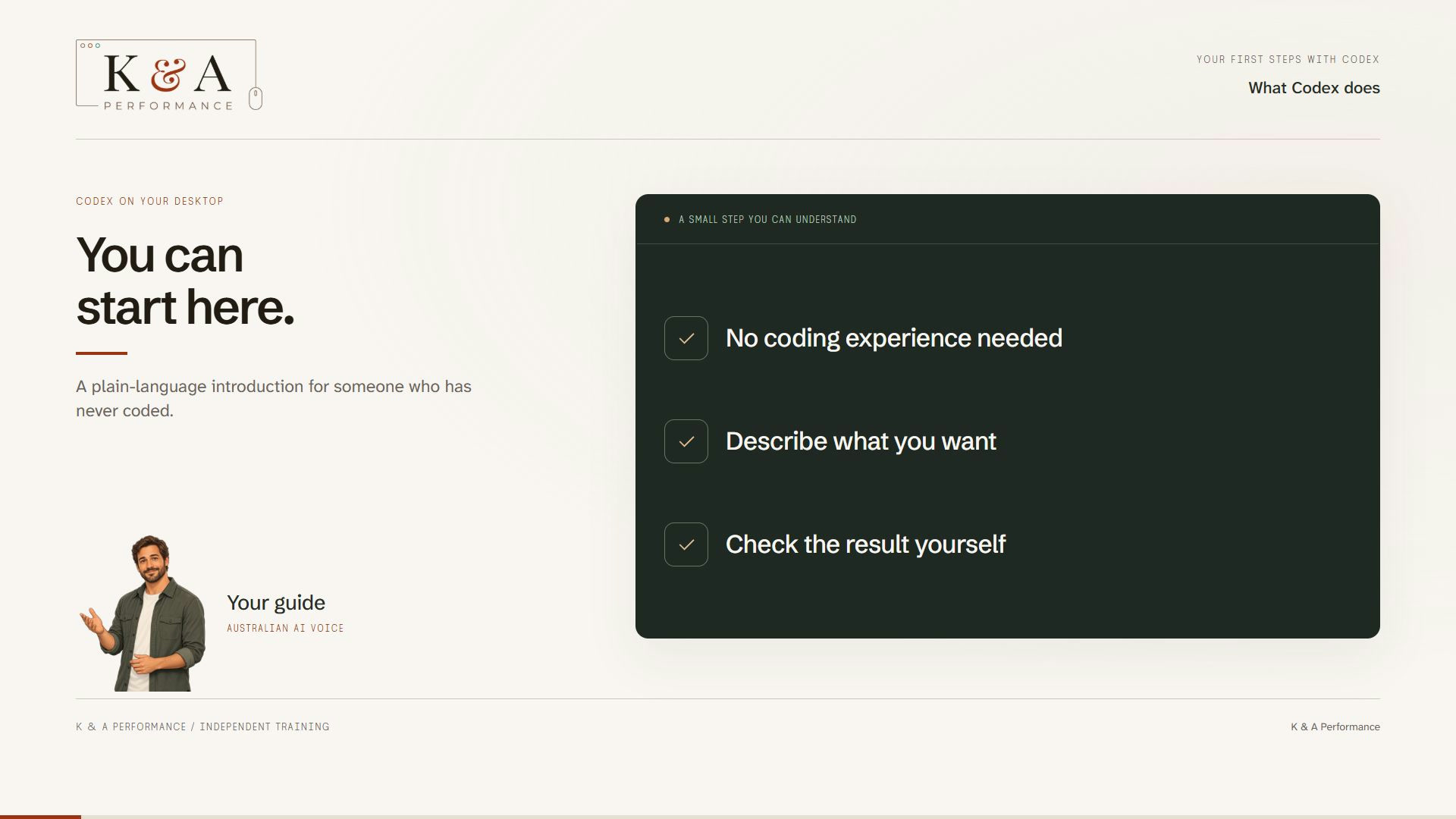Click the Your guide label
Viewport: 1456px width, 819px height.
[x=276, y=603]
